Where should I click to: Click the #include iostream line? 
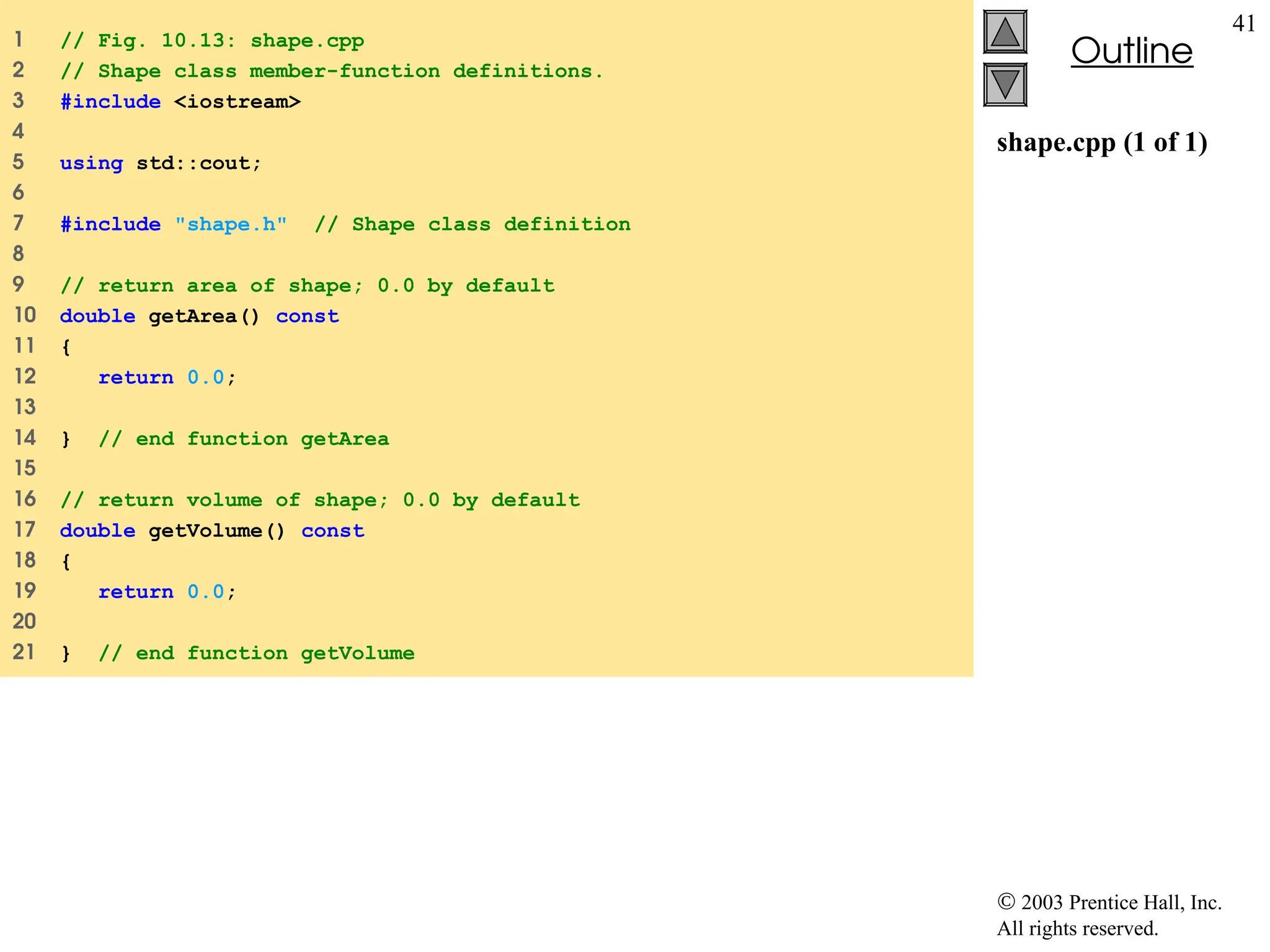pyautogui.click(x=180, y=102)
